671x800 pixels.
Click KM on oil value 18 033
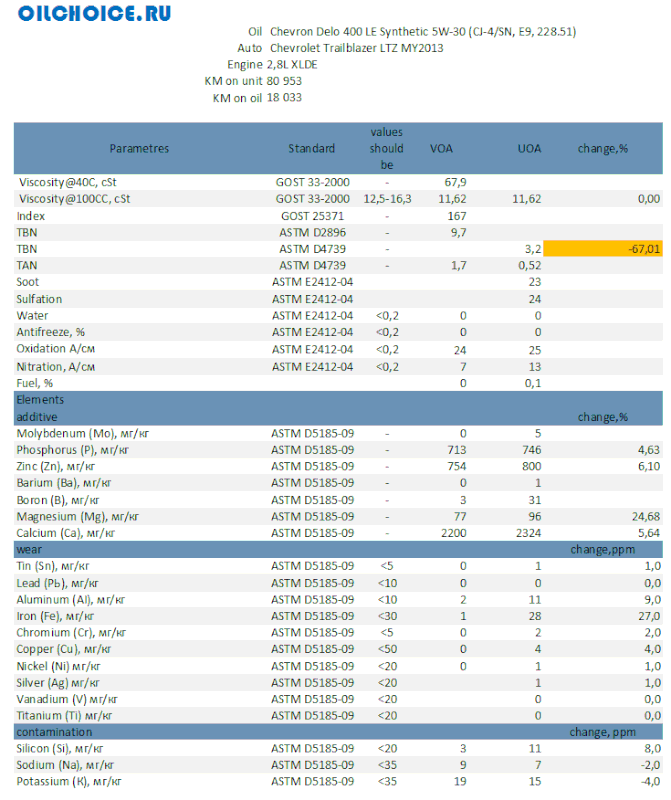point(284,97)
